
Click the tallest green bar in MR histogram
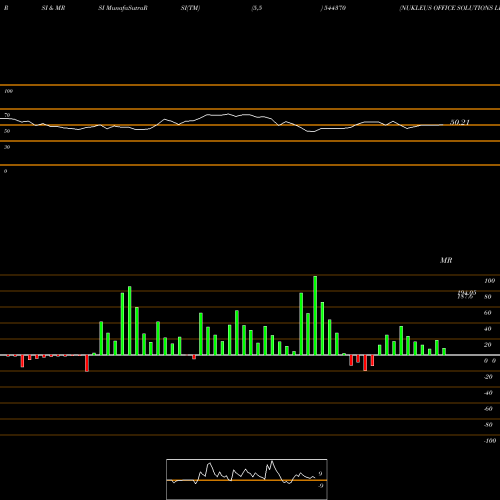315,315
